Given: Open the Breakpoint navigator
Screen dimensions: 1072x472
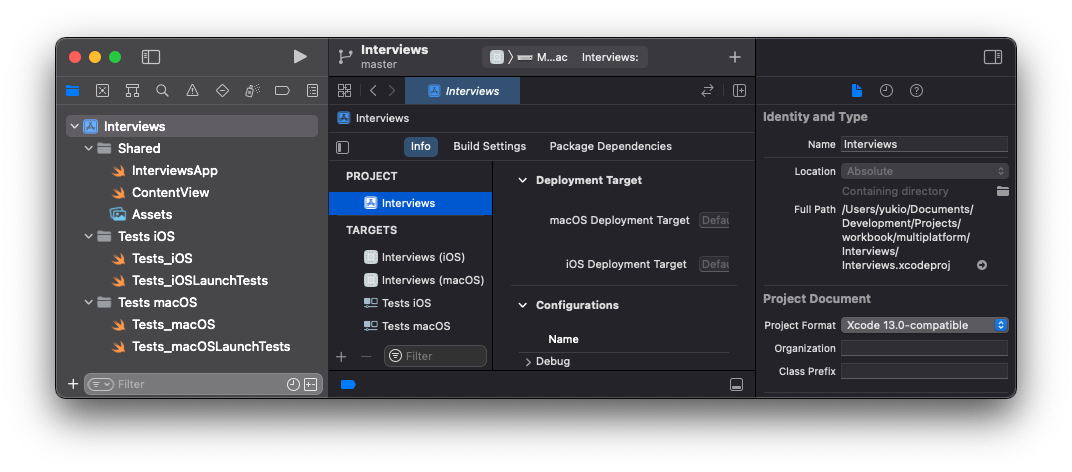Looking at the screenshot, I should click(282, 90).
